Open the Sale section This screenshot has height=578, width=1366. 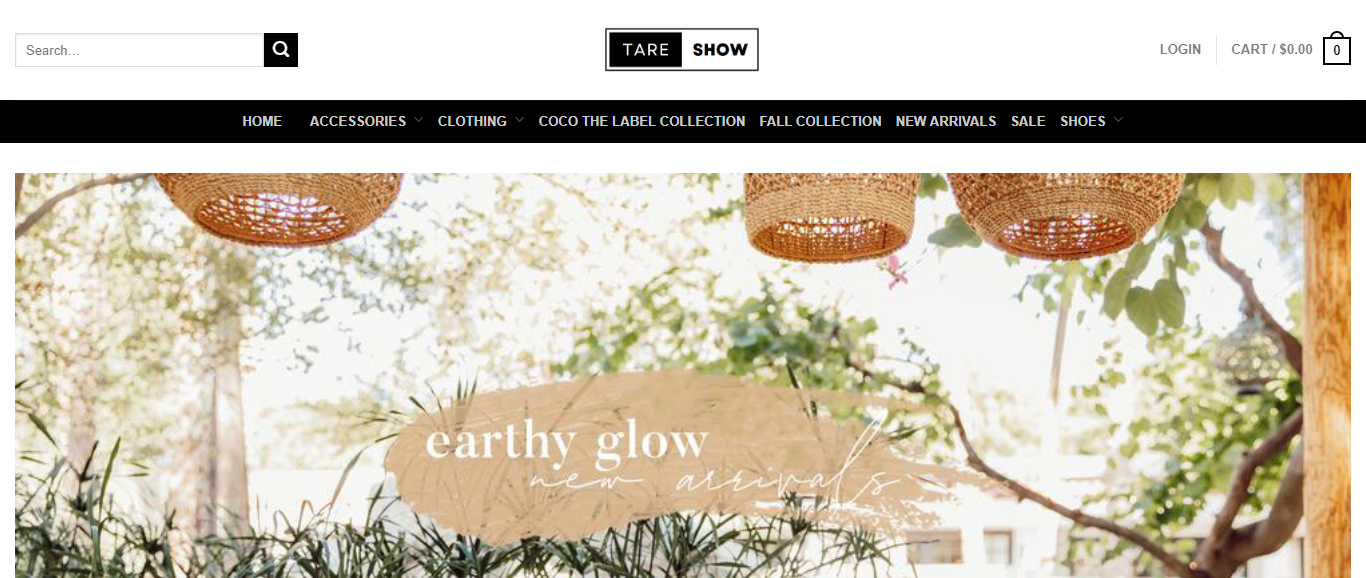[x=1028, y=121]
